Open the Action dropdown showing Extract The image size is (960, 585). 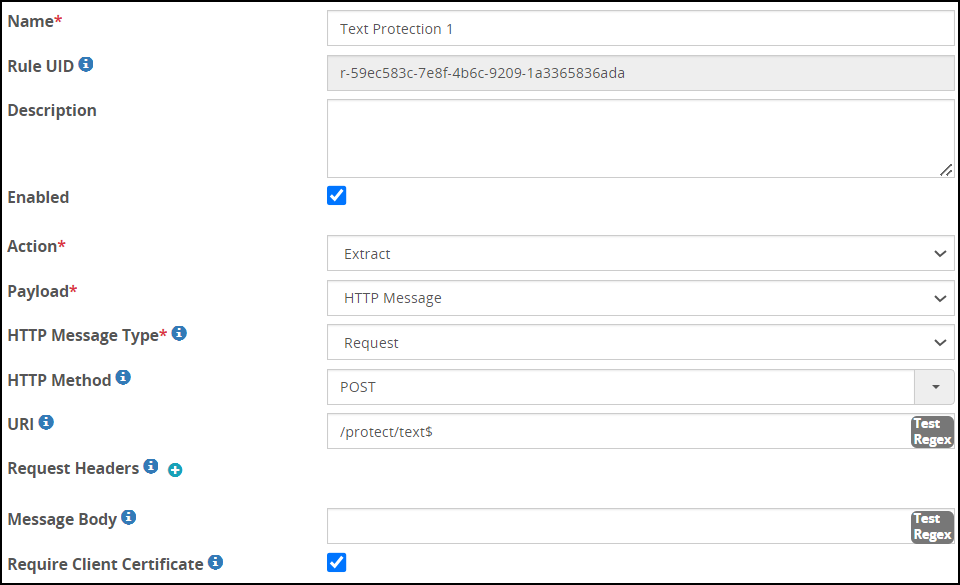click(x=640, y=253)
